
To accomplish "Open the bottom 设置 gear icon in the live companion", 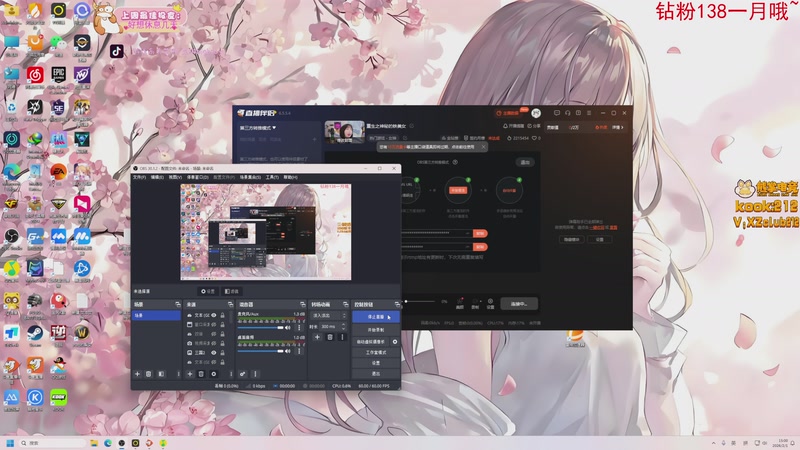I will click(x=490, y=304).
